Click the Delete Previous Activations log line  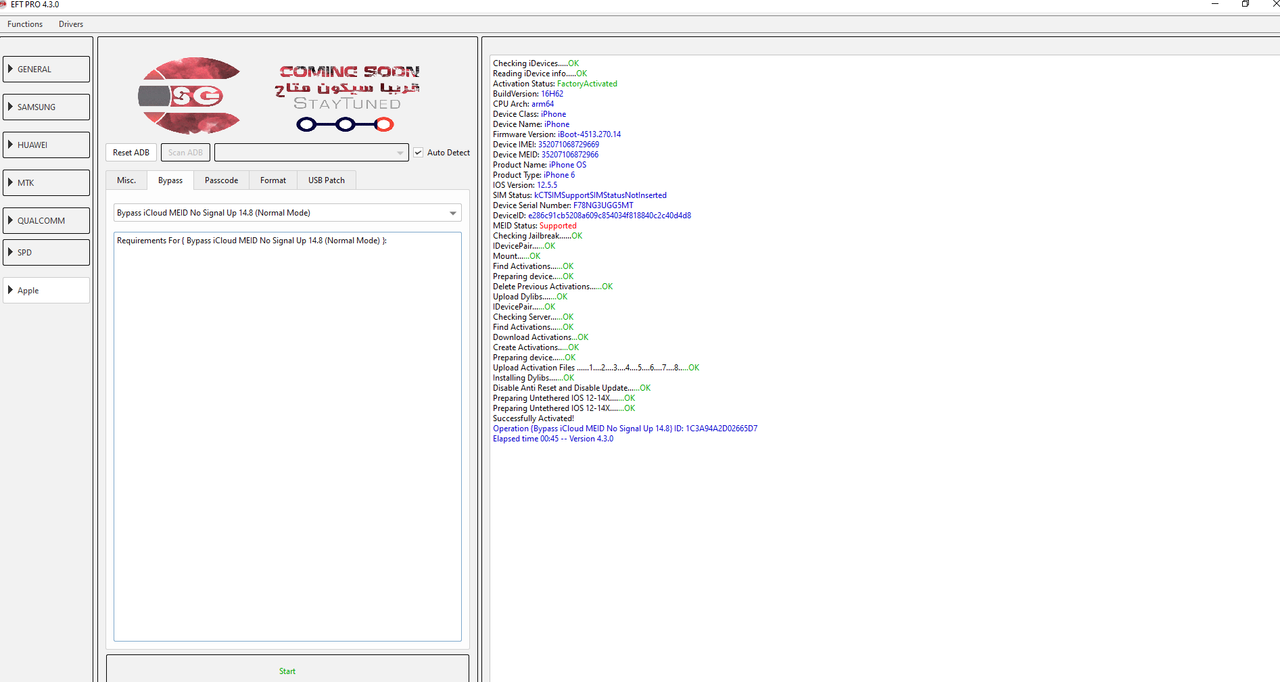tap(553, 286)
